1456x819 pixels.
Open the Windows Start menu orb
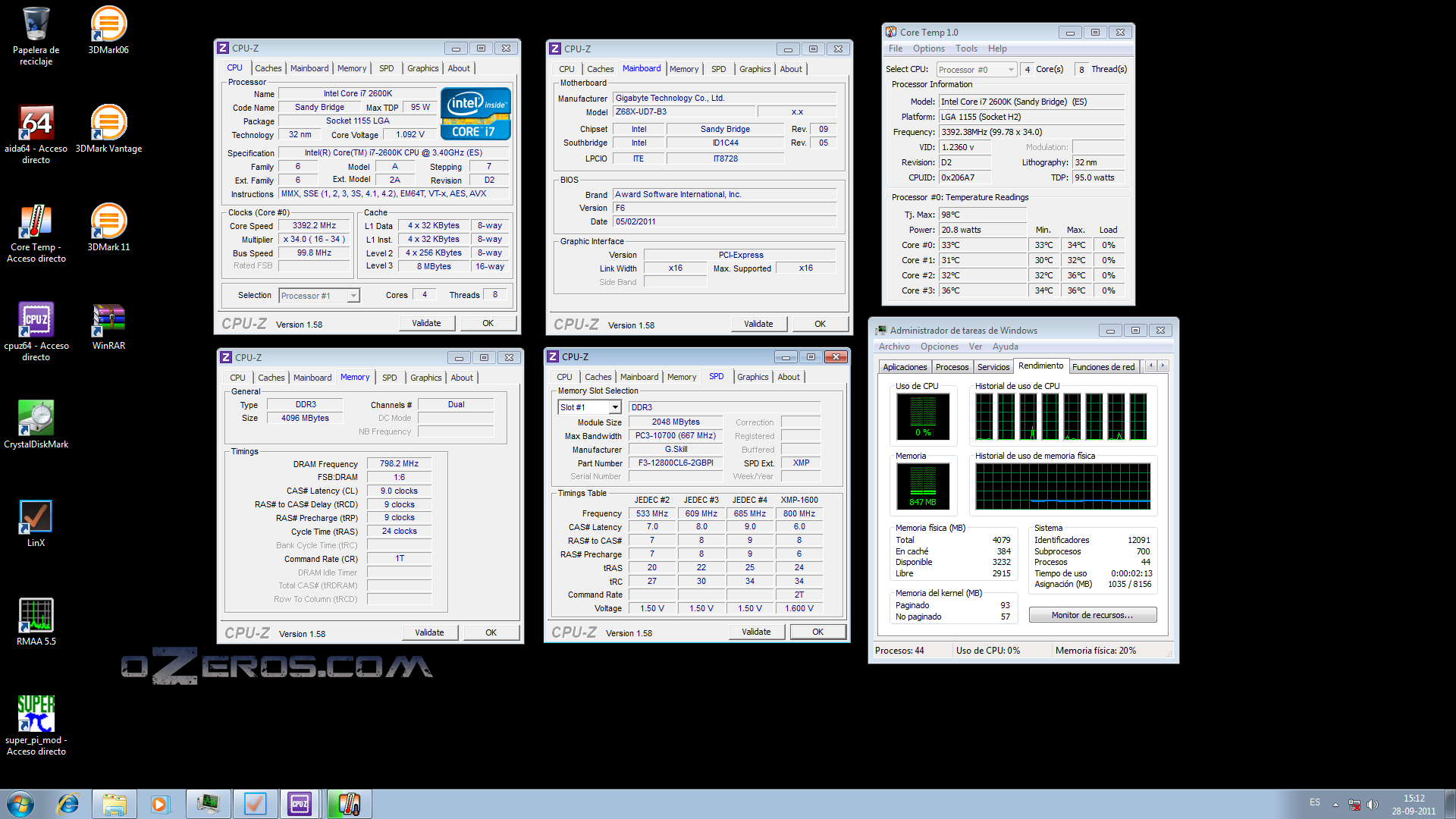coord(20,804)
